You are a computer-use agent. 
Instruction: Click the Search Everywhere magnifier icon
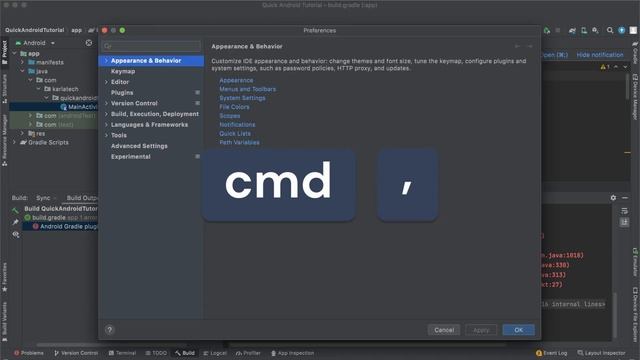coord(610,30)
